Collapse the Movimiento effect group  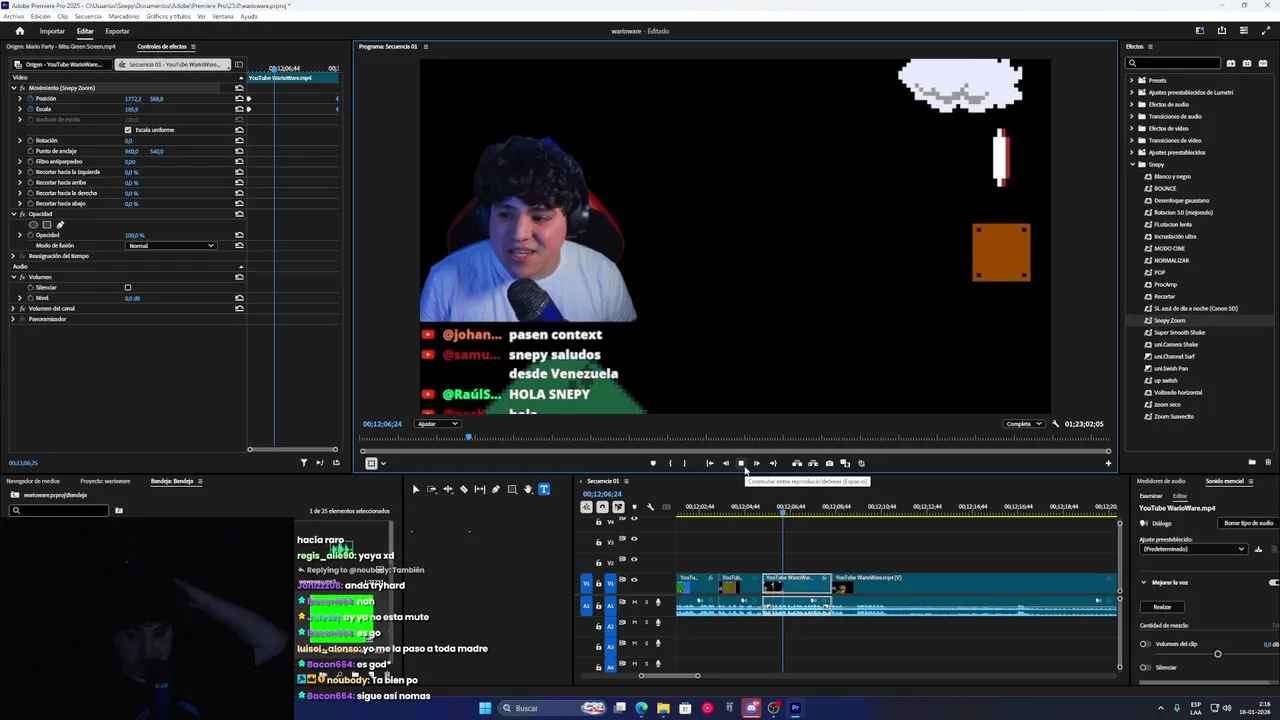[x=13, y=88]
